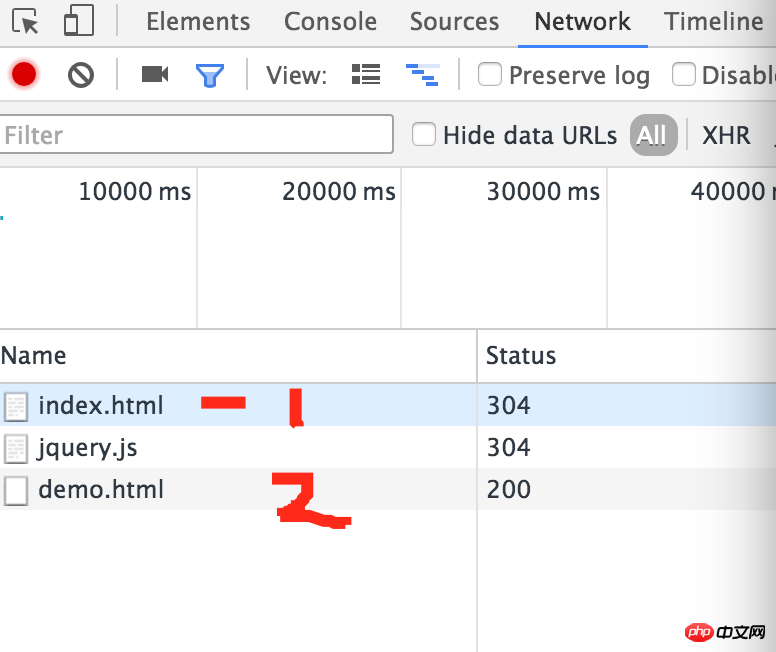Toggle the device toolbar icon

pos(78,22)
